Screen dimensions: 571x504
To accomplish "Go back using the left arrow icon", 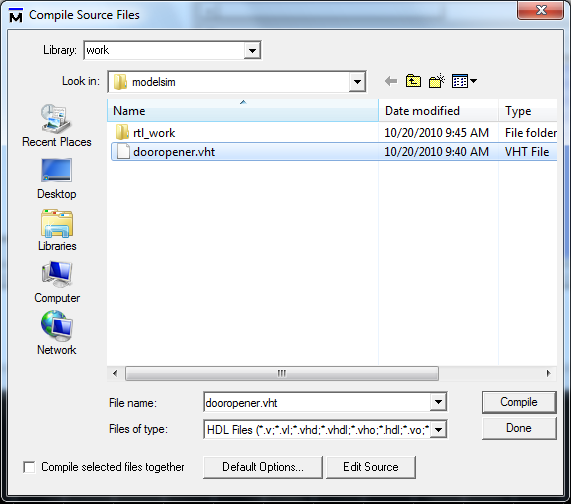I will tap(391, 81).
